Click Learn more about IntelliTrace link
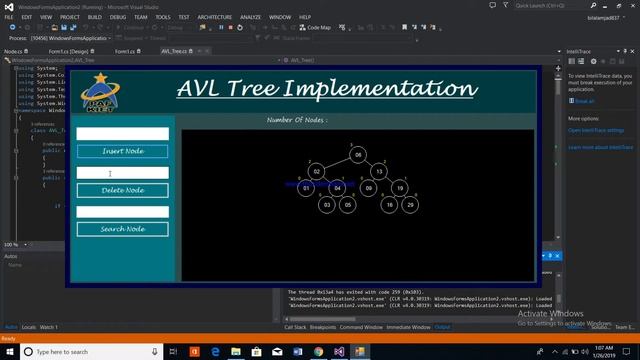Image resolution: width=640 pixels, height=360 pixels. point(600,147)
